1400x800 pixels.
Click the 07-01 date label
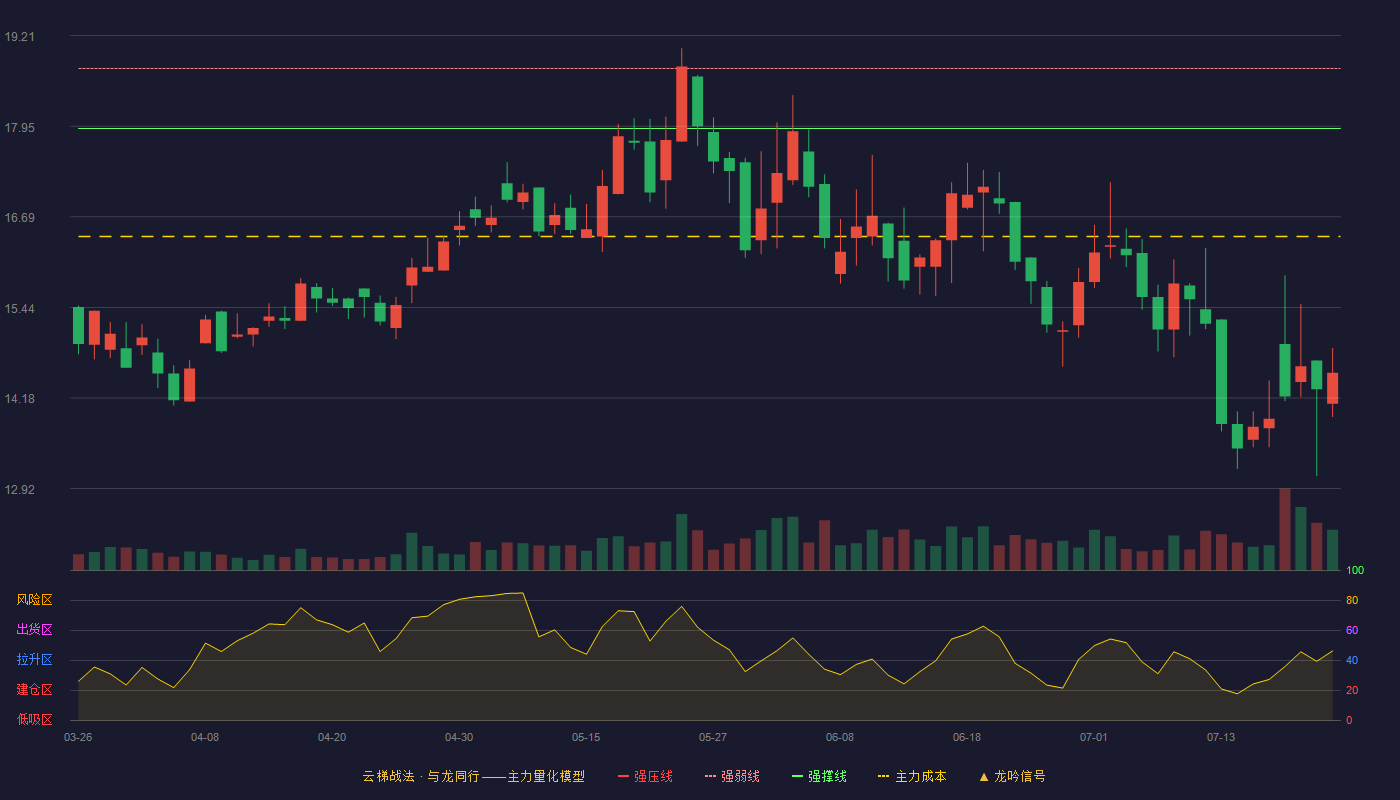[x=1094, y=737]
